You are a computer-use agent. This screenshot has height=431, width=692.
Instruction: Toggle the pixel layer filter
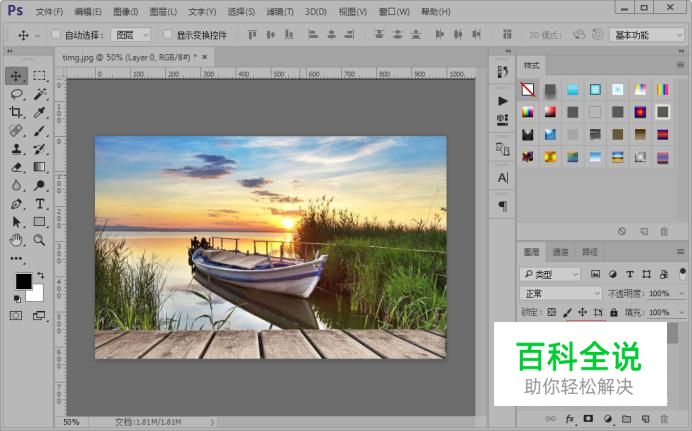click(595, 274)
